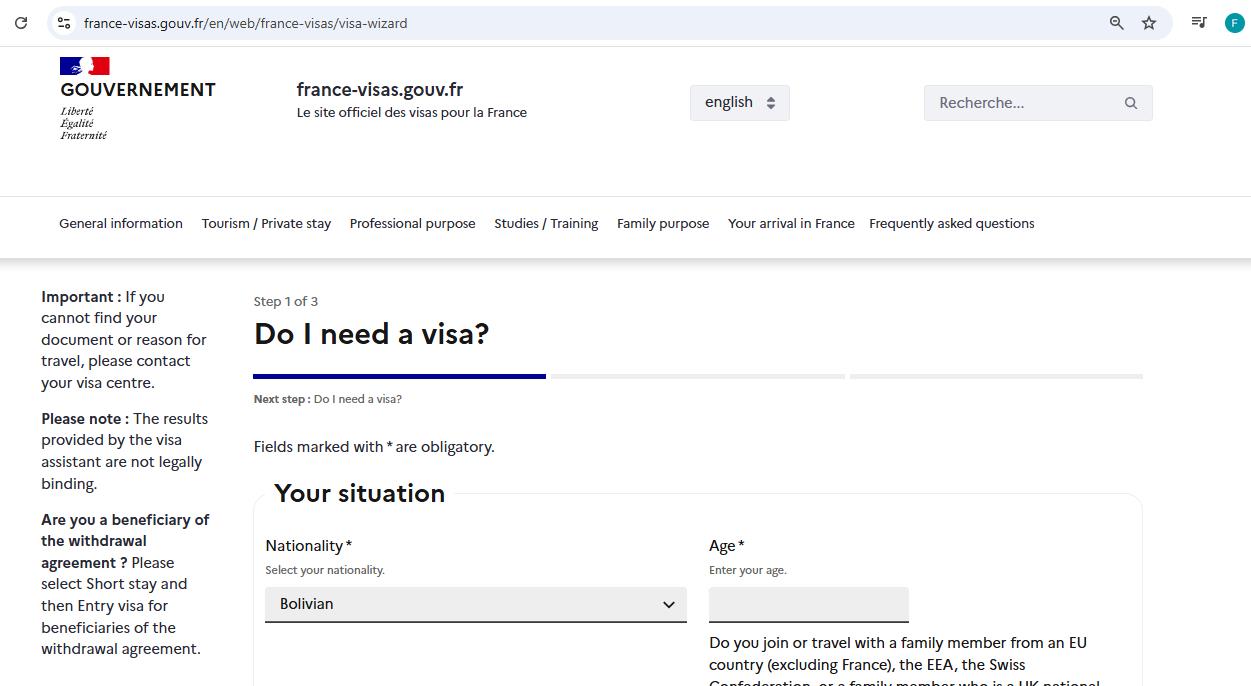
Task: Select the Family purpose menu item
Action: point(663,223)
